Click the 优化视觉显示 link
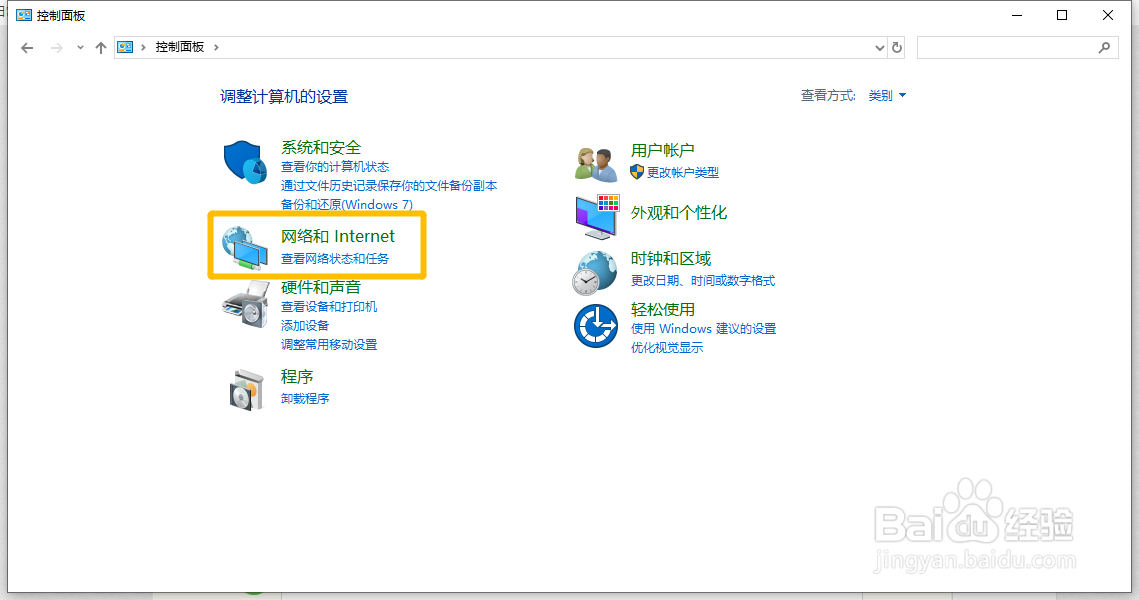Image resolution: width=1139 pixels, height=600 pixels. tap(667, 347)
